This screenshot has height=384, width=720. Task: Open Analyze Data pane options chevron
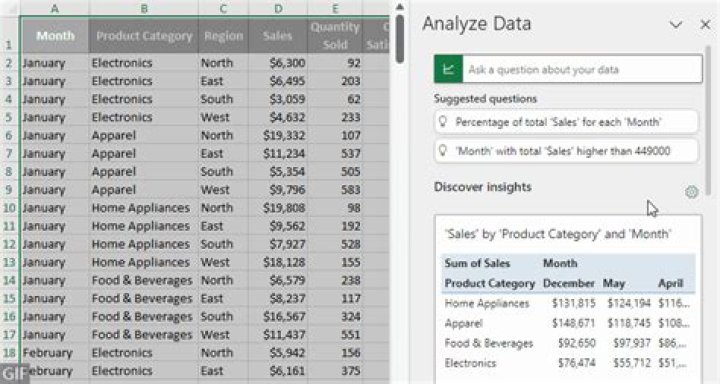point(675,24)
